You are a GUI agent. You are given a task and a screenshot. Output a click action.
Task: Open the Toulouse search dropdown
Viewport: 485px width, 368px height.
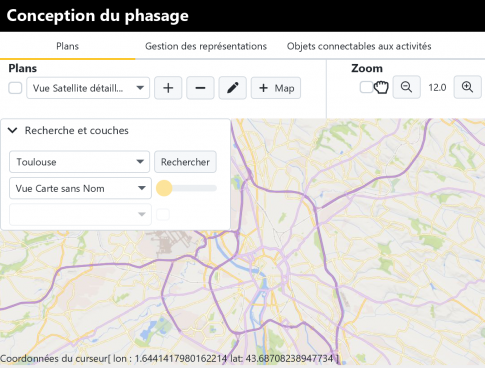coord(79,162)
